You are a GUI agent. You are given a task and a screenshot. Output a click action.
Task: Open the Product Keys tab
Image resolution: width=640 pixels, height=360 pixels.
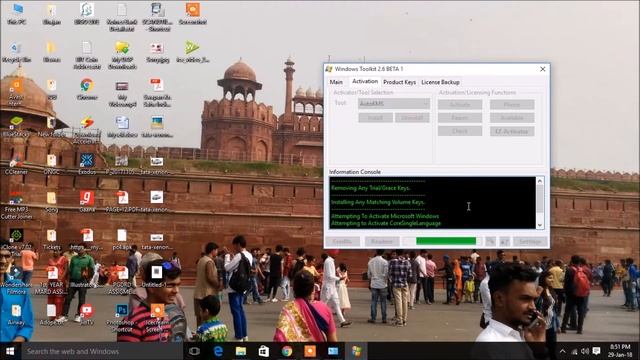[x=399, y=82]
